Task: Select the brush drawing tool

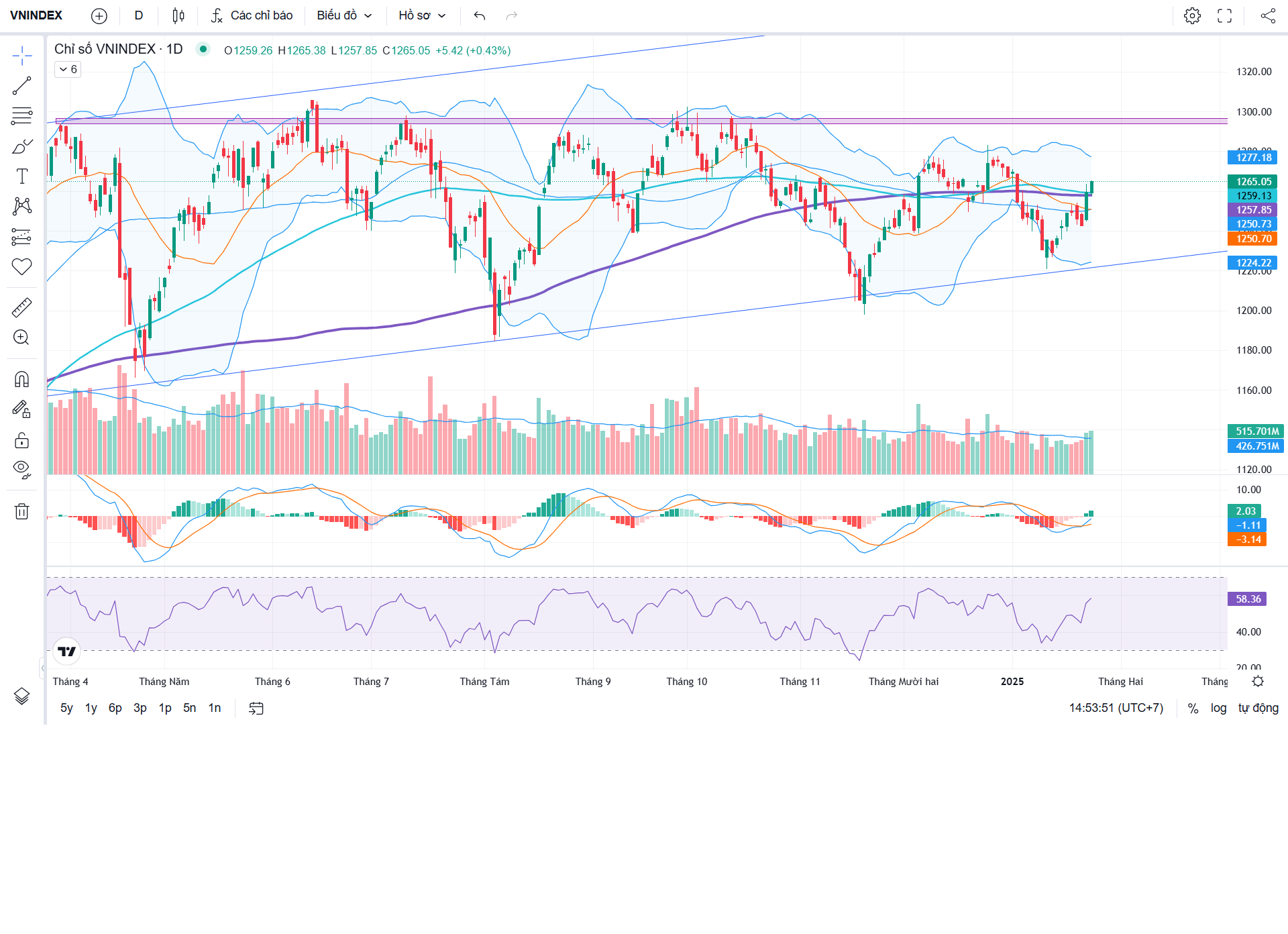Action: click(x=21, y=146)
